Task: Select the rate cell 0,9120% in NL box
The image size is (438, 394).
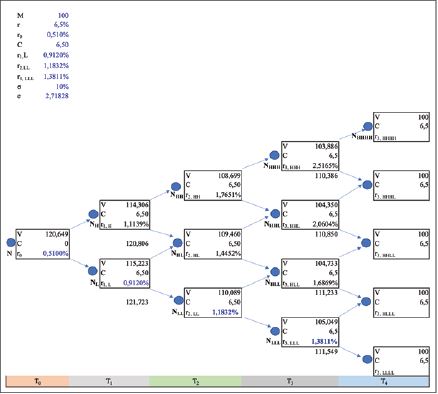Action: (x=136, y=283)
